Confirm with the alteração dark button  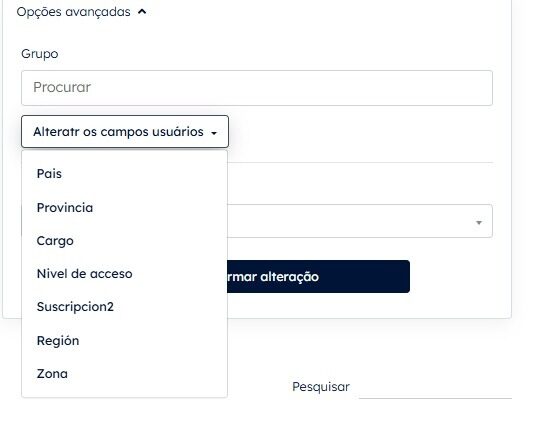pos(318,276)
